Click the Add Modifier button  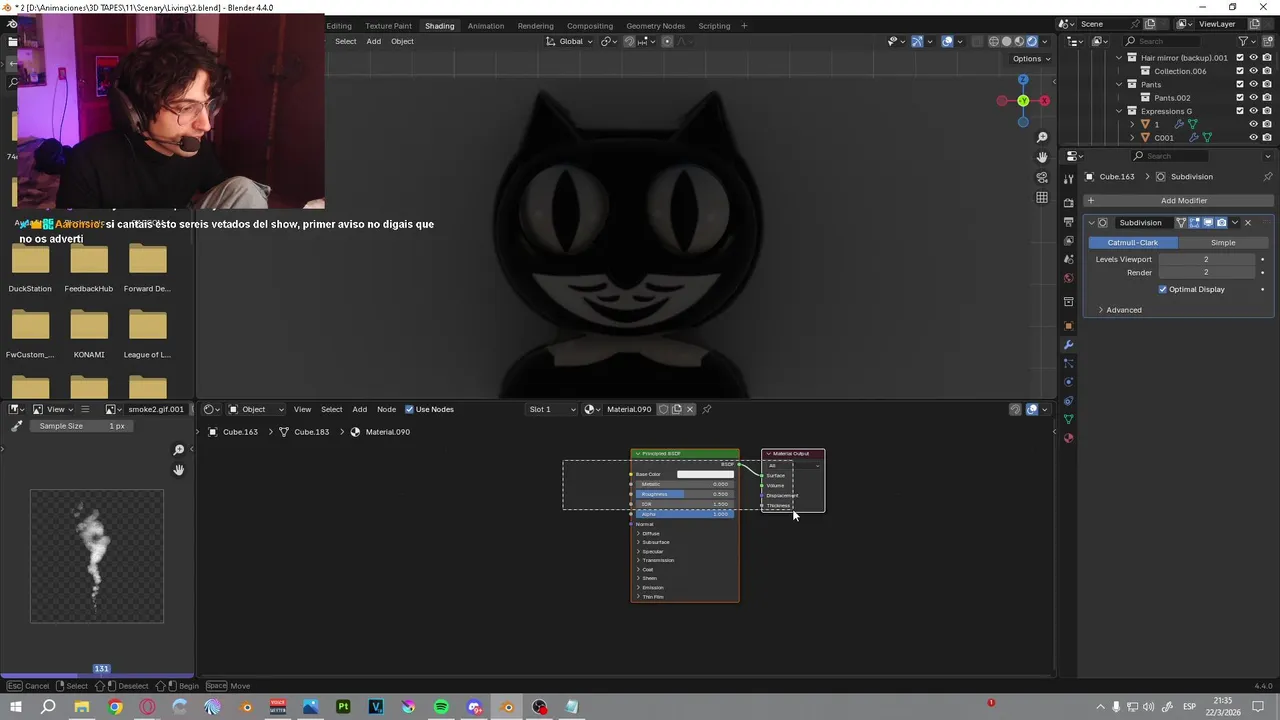[x=1179, y=200]
